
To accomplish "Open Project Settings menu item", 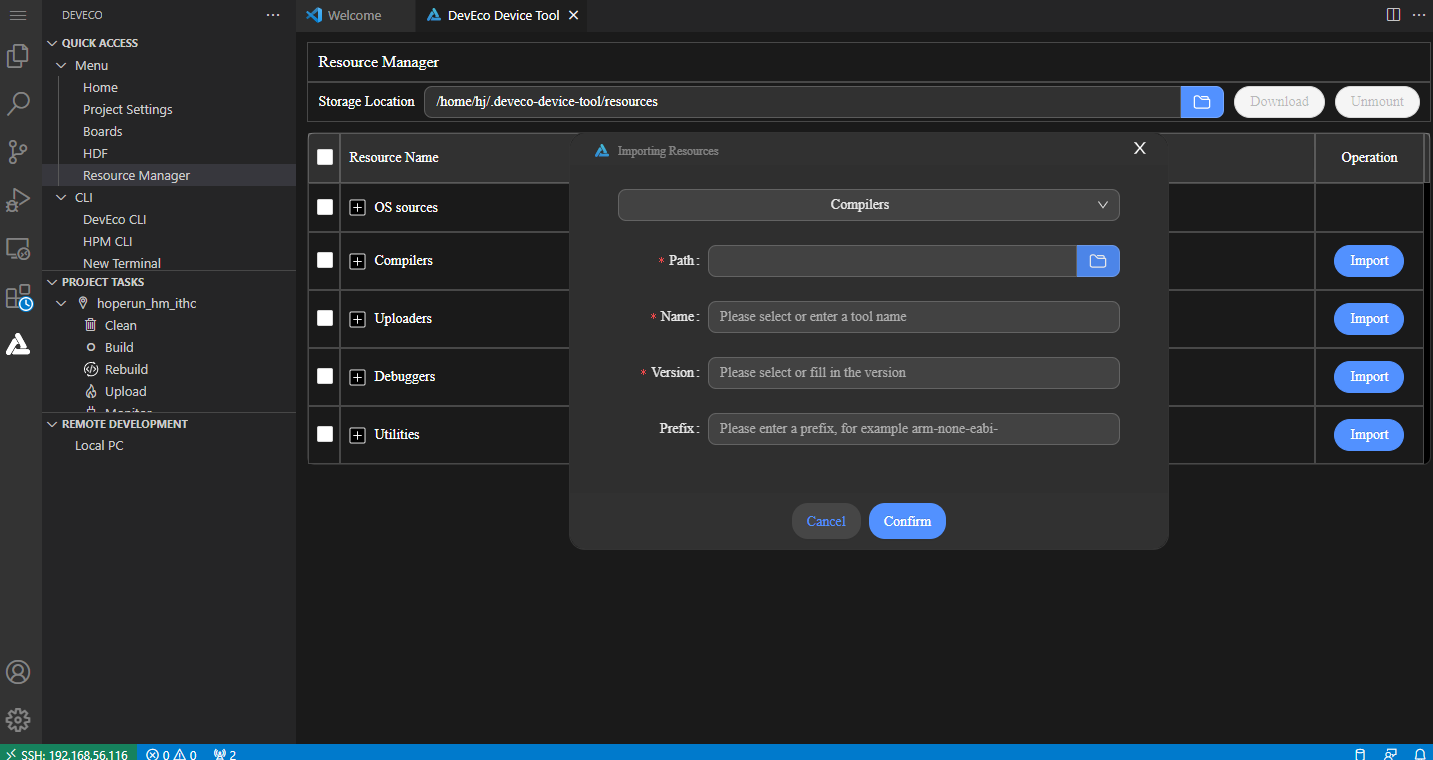I will pyautogui.click(x=128, y=109).
